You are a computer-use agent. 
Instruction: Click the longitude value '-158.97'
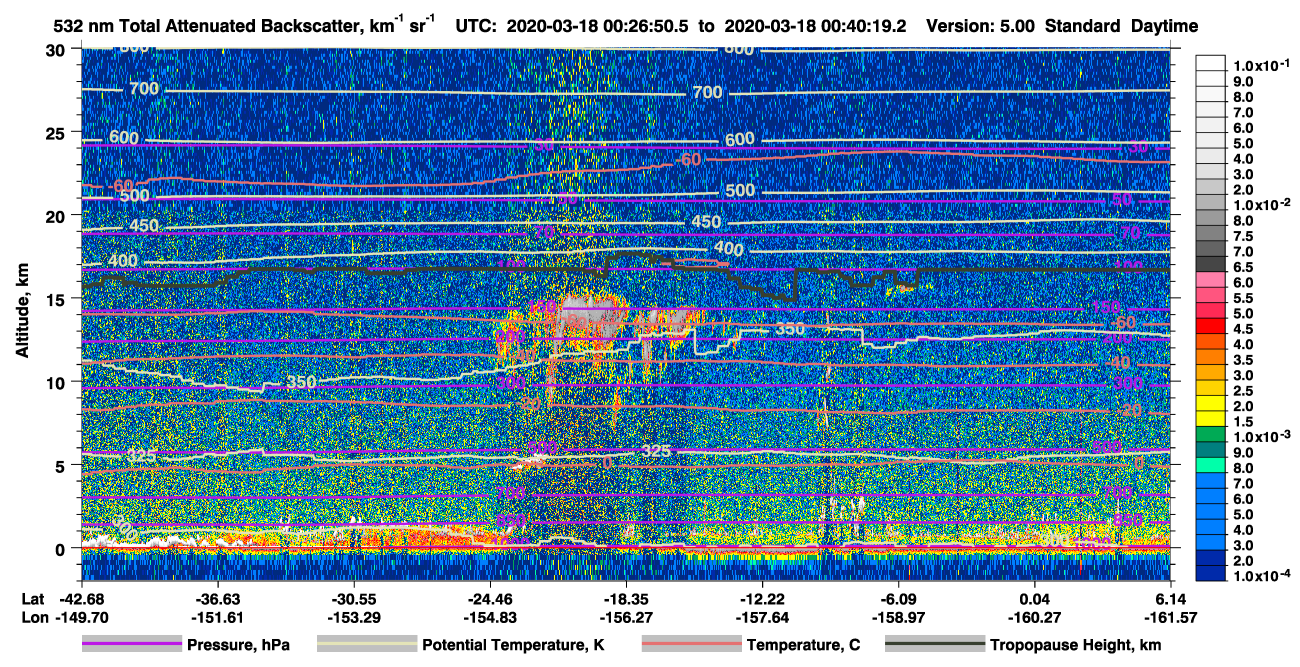click(898, 617)
